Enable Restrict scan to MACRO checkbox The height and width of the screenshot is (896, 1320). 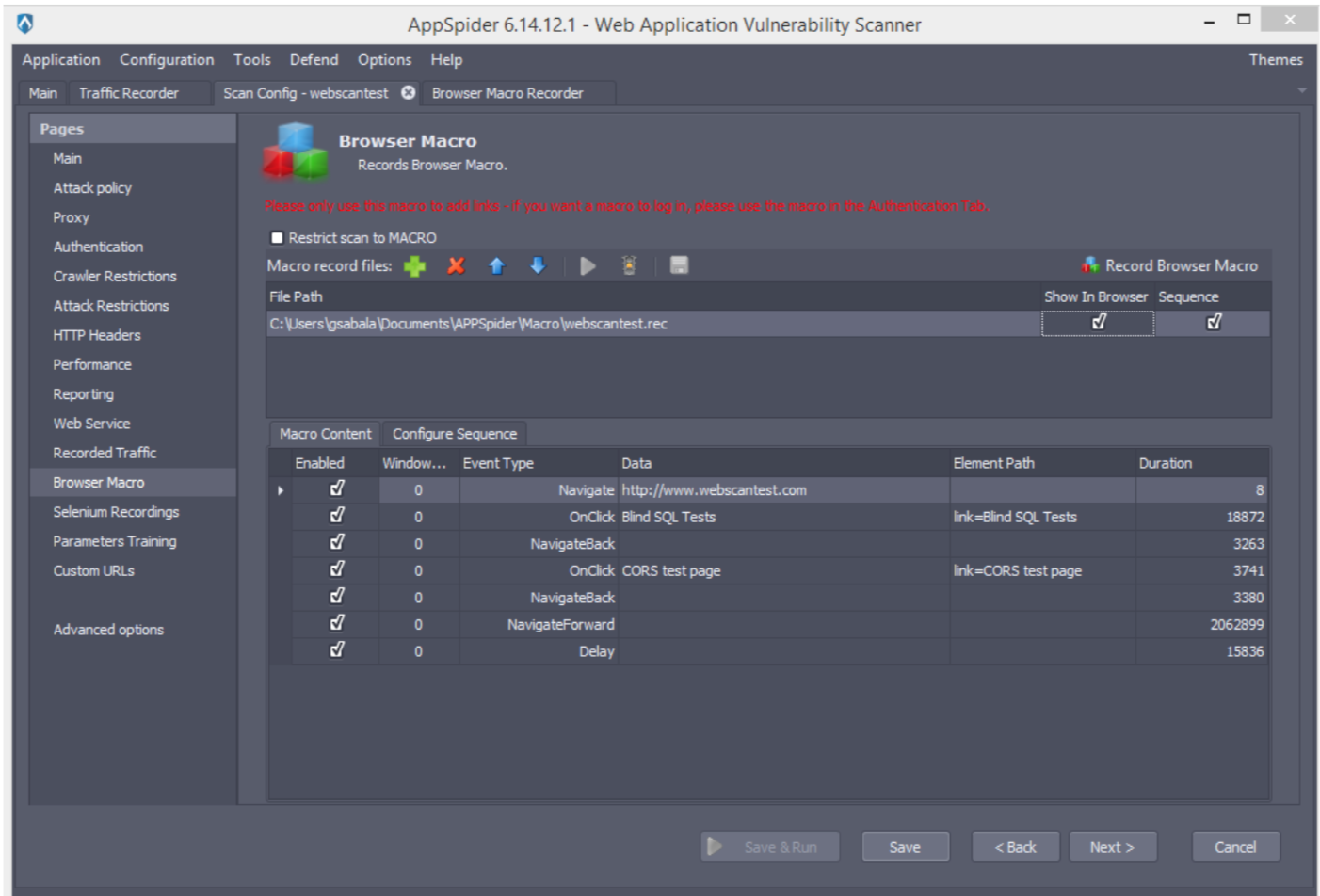coord(277,238)
